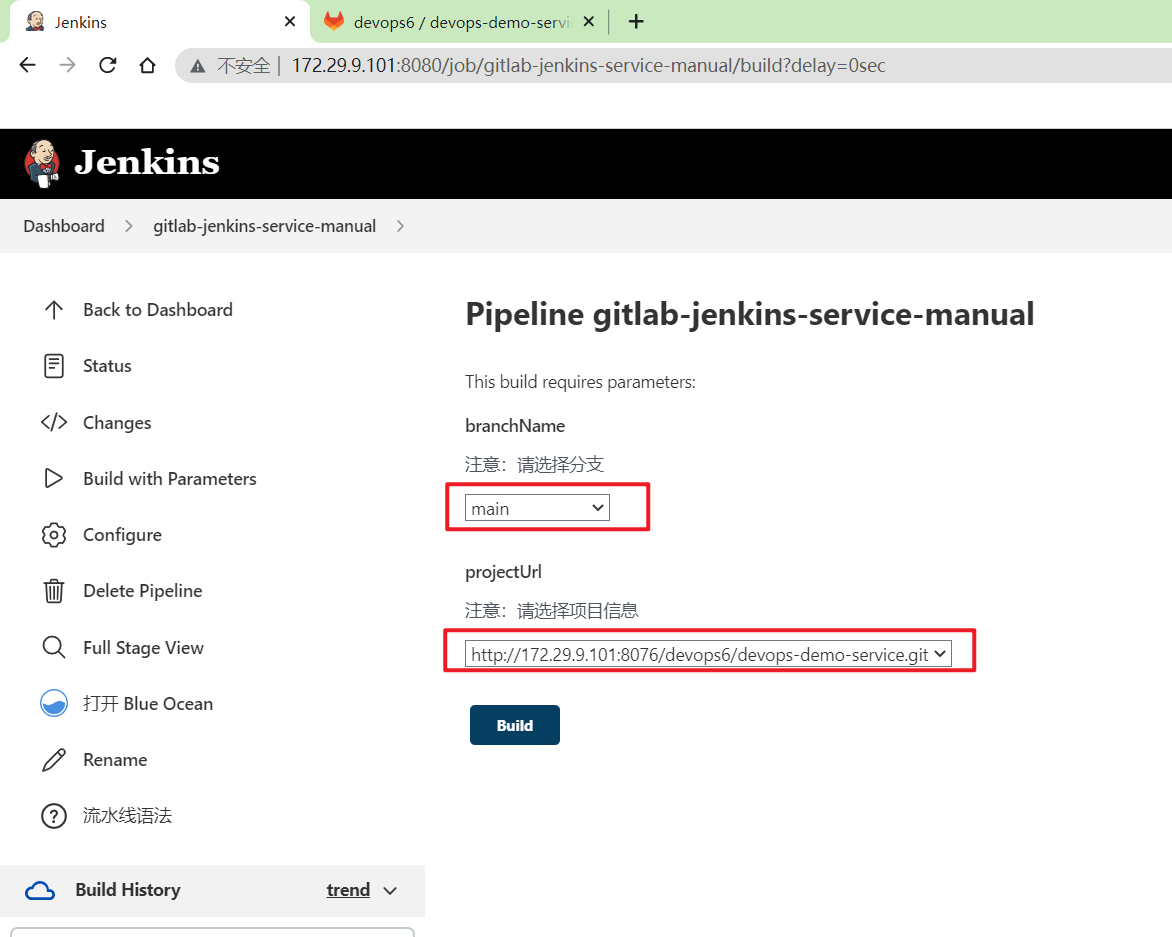The width and height of the screenshot is (1172, 937).
Task: Expand the Dashboard breadcrumb chevron
Action: coord(129,226)
